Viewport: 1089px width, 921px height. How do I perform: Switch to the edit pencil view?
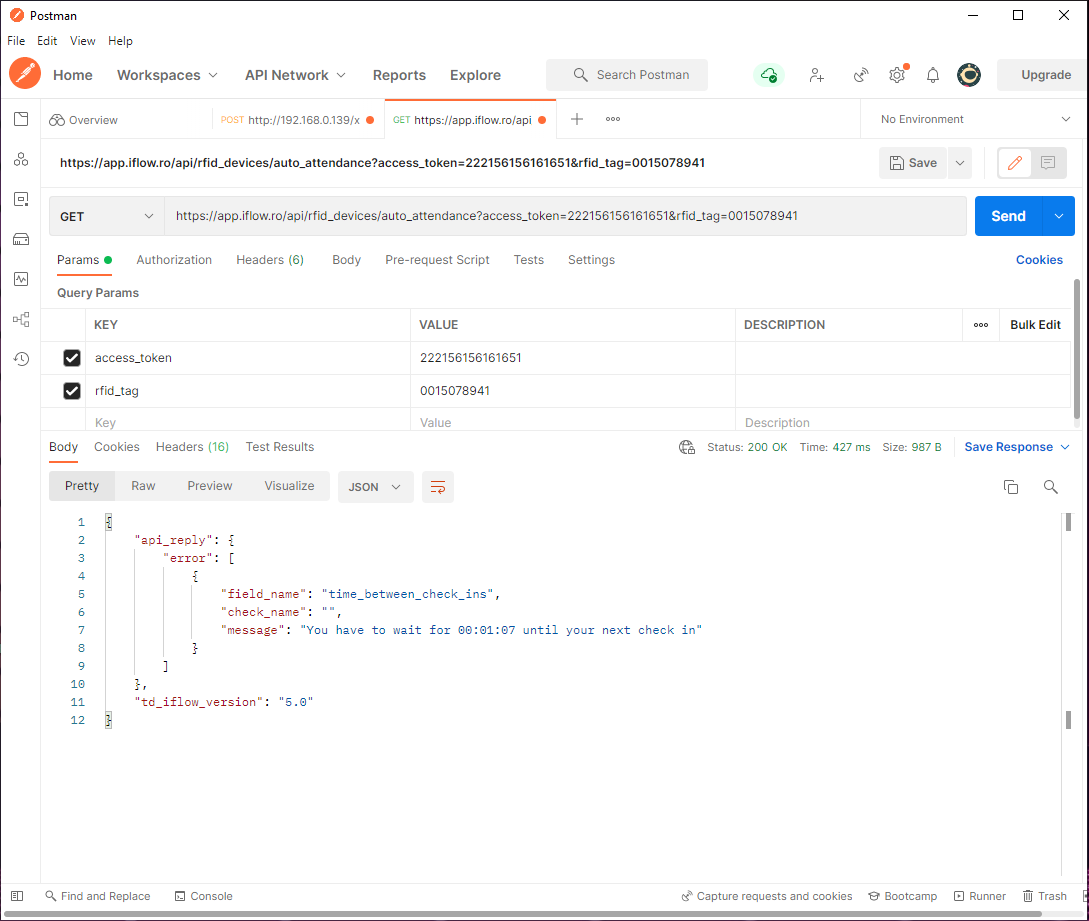(1015, 163)
